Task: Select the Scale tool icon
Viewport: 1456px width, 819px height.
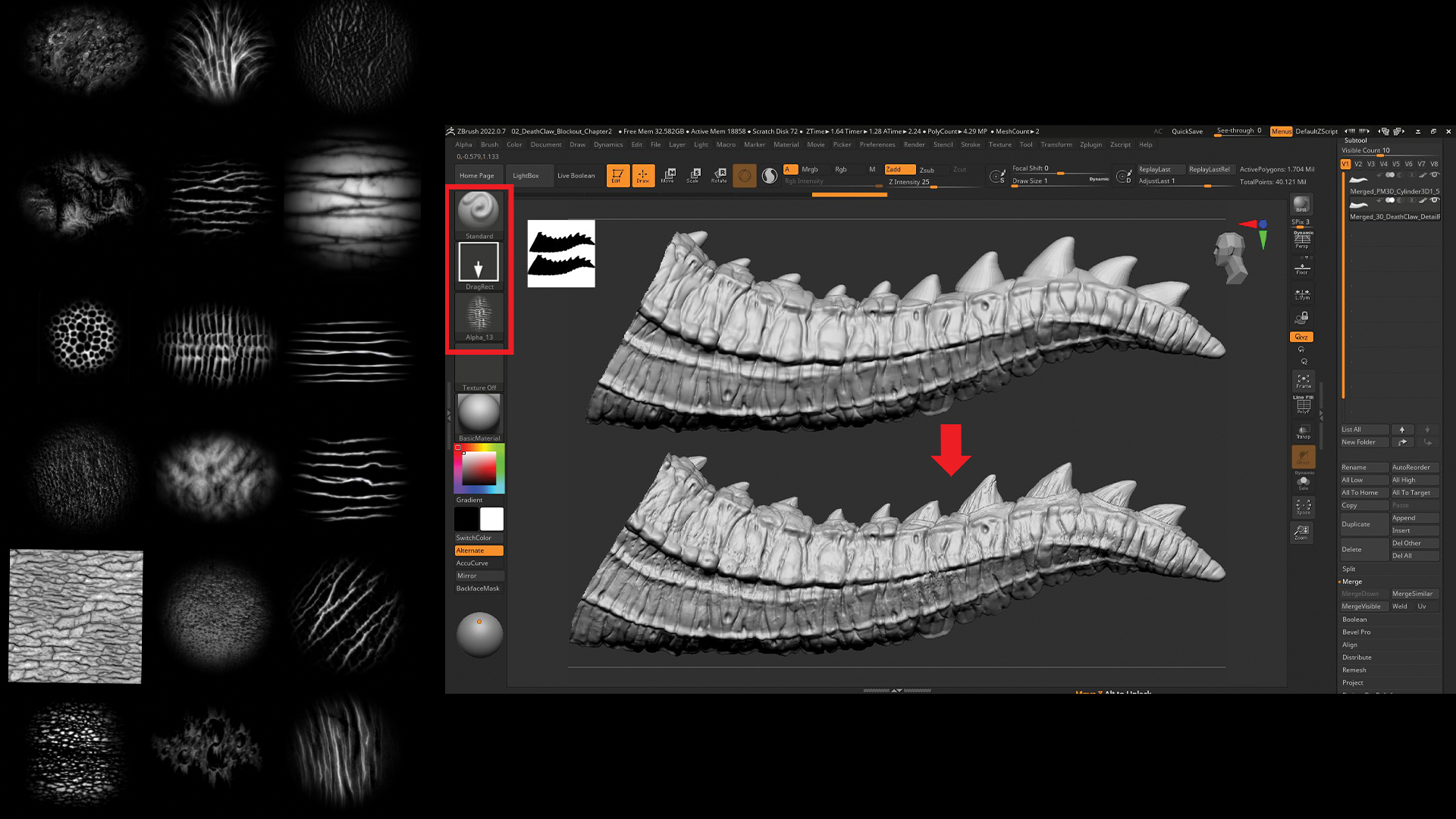Action: pyautogui.click(x=693, y=173)
